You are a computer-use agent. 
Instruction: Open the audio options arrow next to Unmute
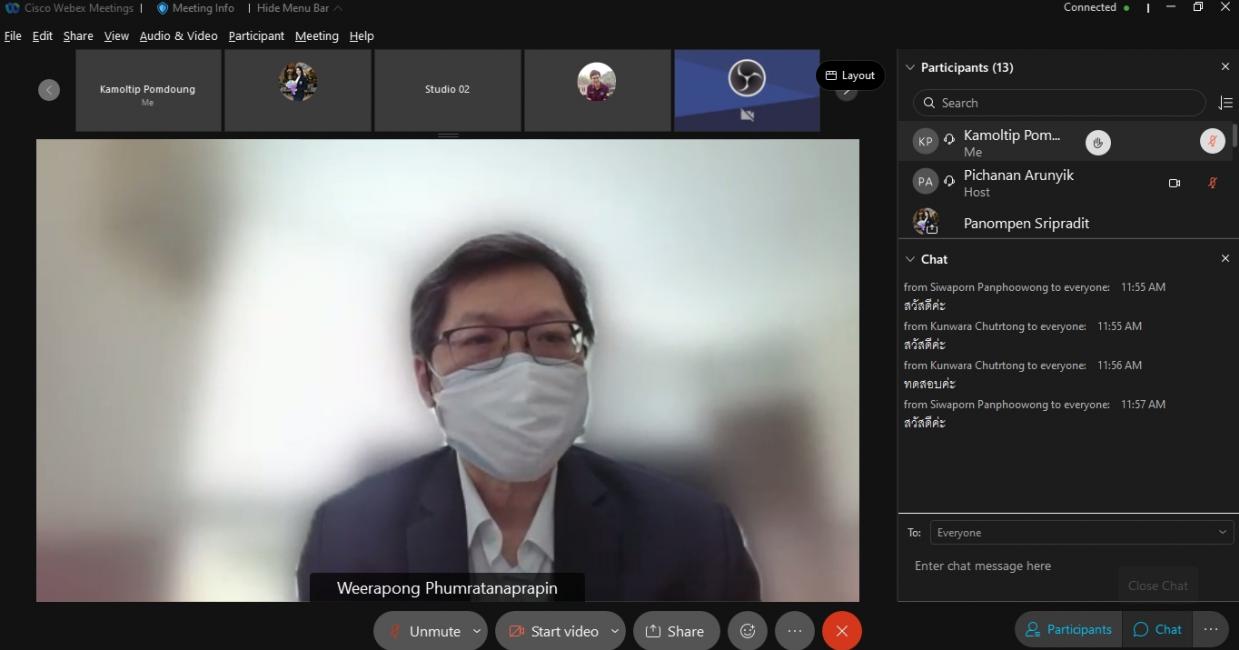pos(477,631)
